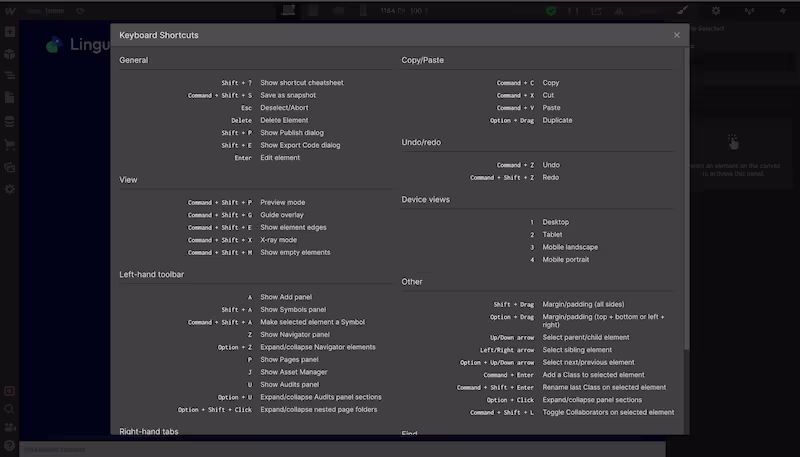
Task: Open the search magnifier in sidebar
Action: click(10, 409)
